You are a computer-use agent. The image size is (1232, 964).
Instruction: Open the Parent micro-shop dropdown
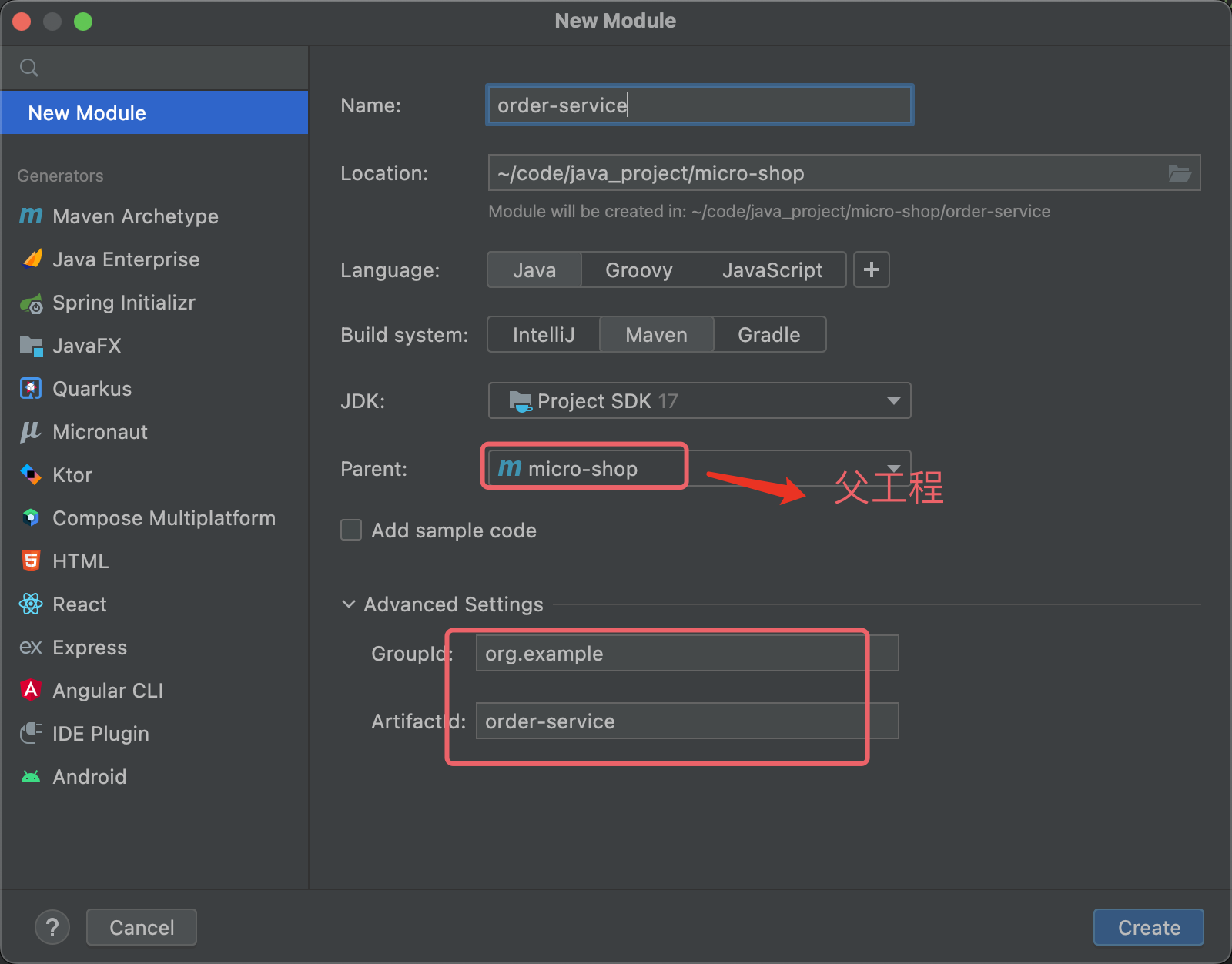(700, 468)
